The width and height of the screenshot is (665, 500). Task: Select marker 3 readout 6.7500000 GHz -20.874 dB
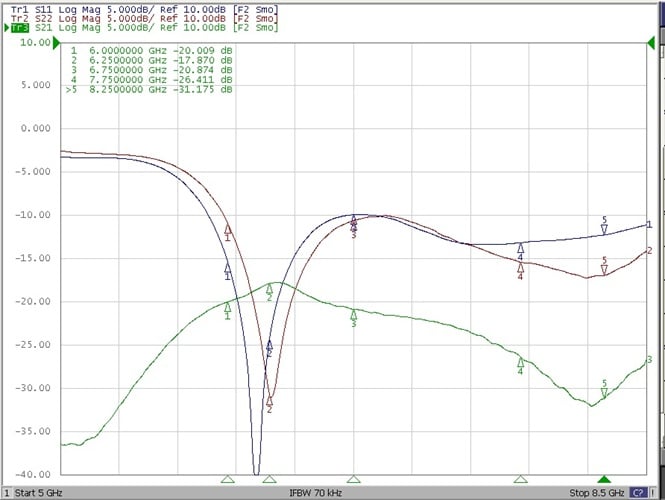(x=151, y=70)
